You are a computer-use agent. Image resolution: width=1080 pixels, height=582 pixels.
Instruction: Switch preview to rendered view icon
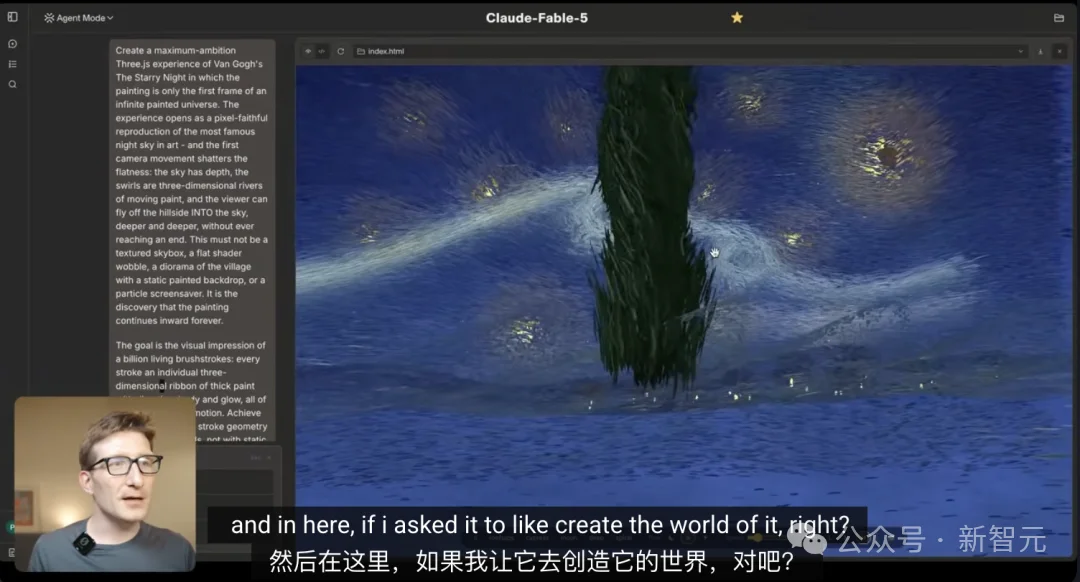tap(308, 51)
